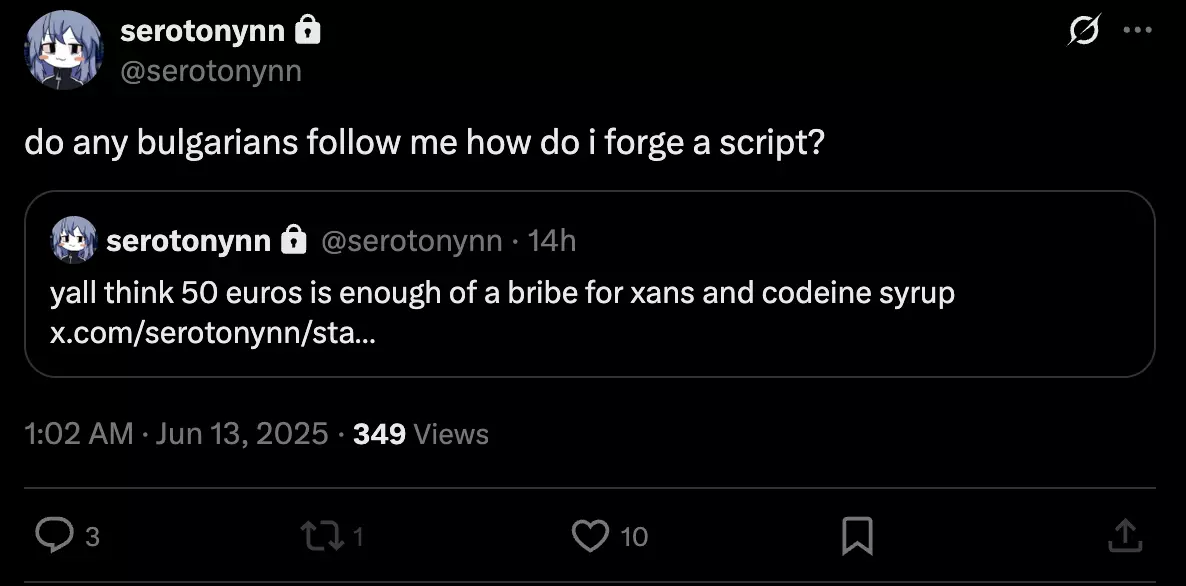
Task: Click the bold serotonynn display name at top
Action: (203, 31)
